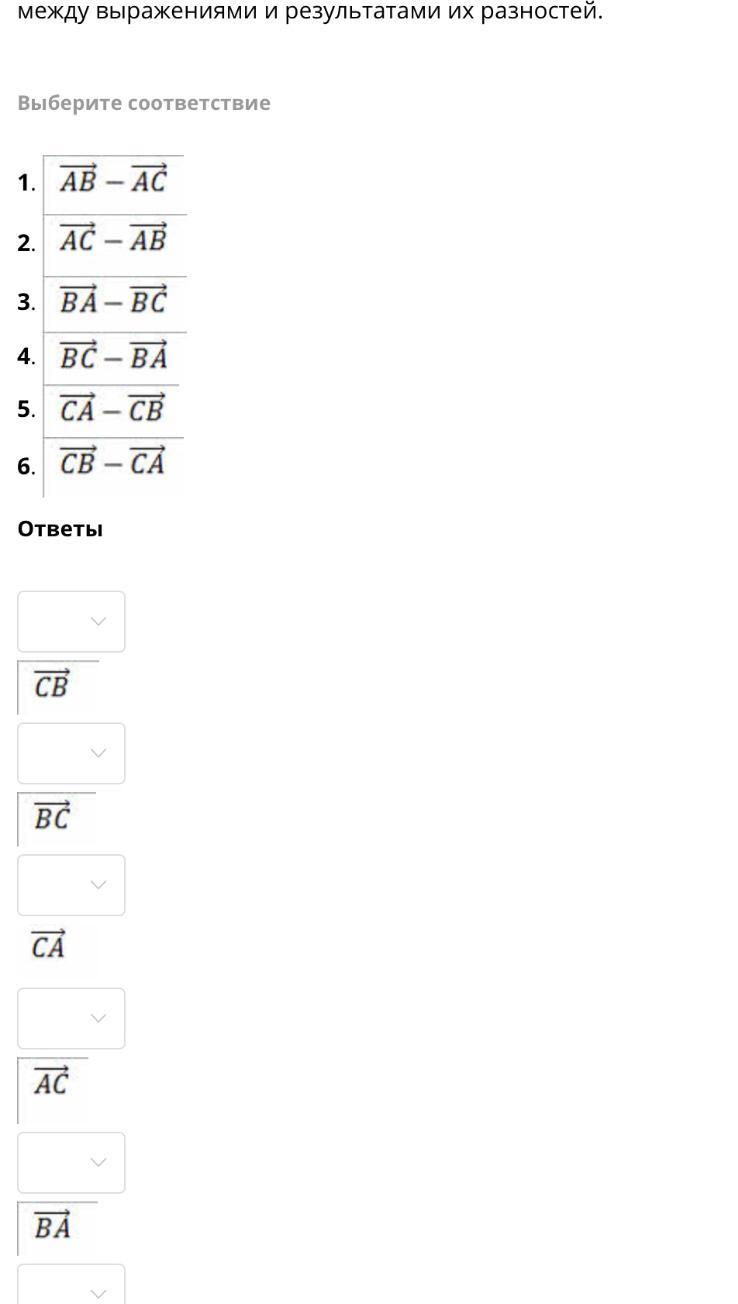Select expression 2, AC minus AB
Viewport: 738px width, 1304px height.
[112, 241]
